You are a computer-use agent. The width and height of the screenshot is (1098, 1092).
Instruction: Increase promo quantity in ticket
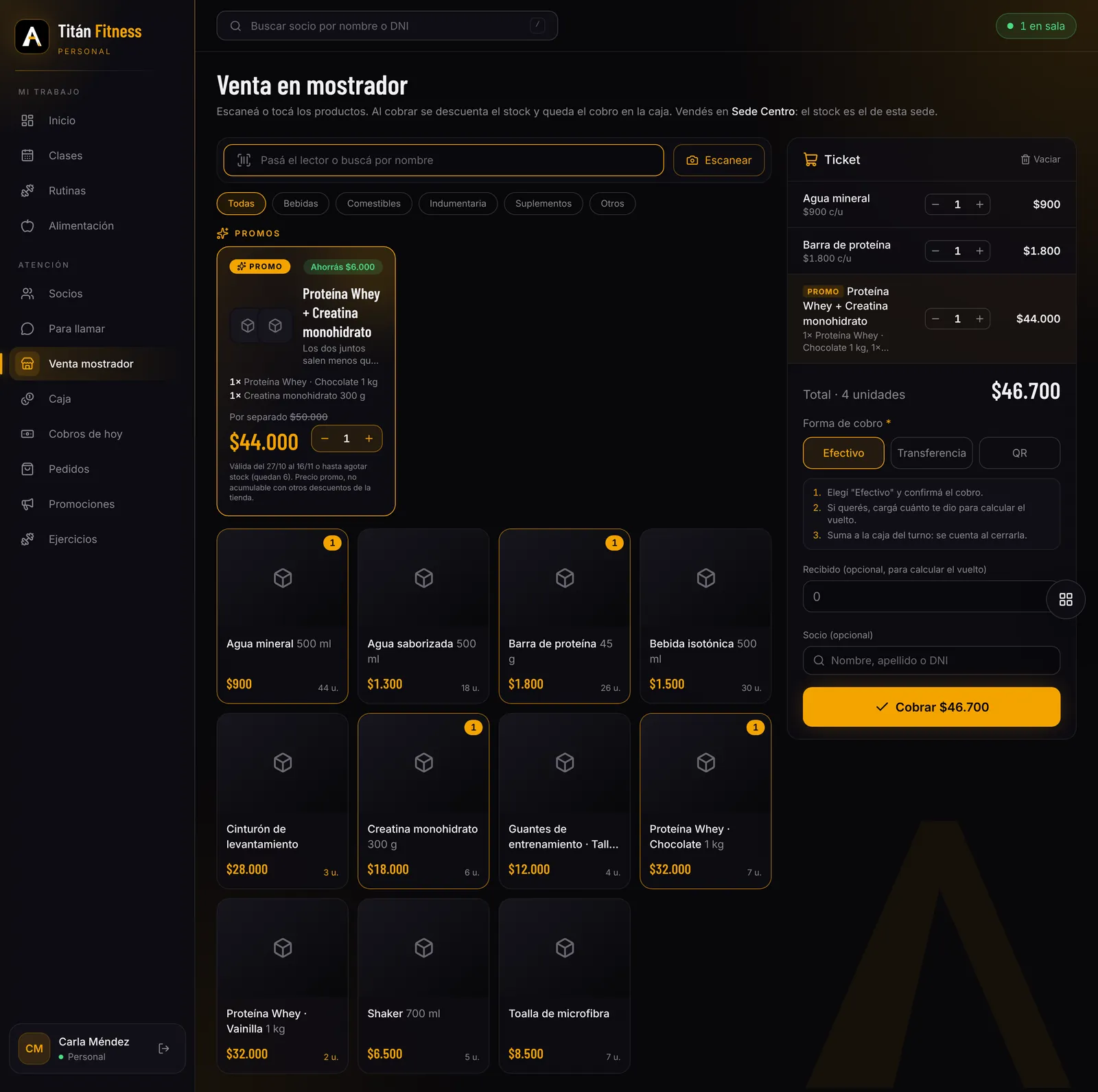[x=979, y=318]
